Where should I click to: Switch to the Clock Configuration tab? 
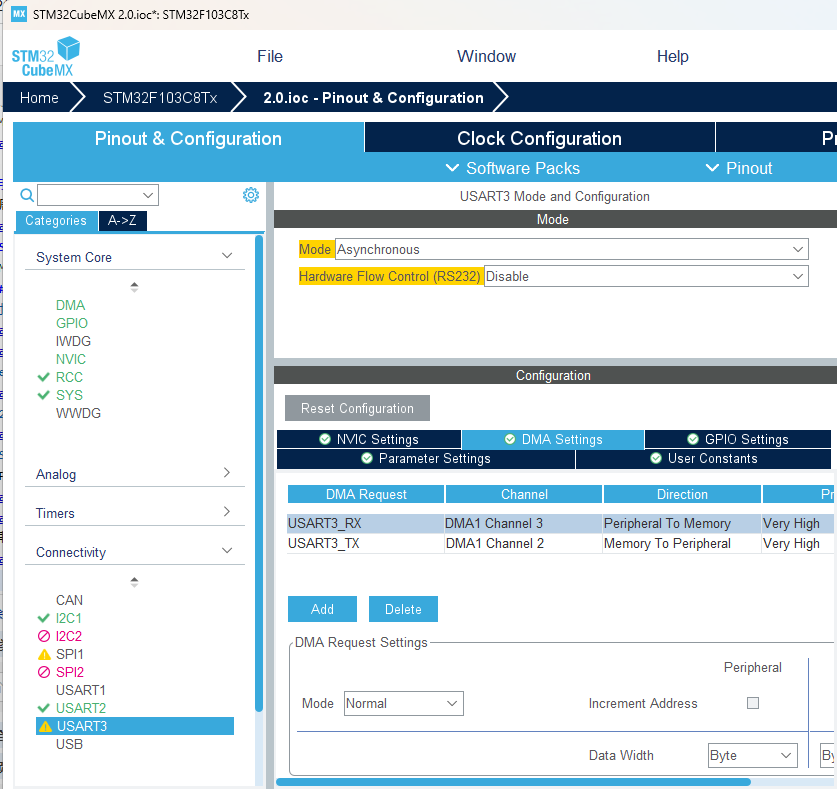[539, 138]
